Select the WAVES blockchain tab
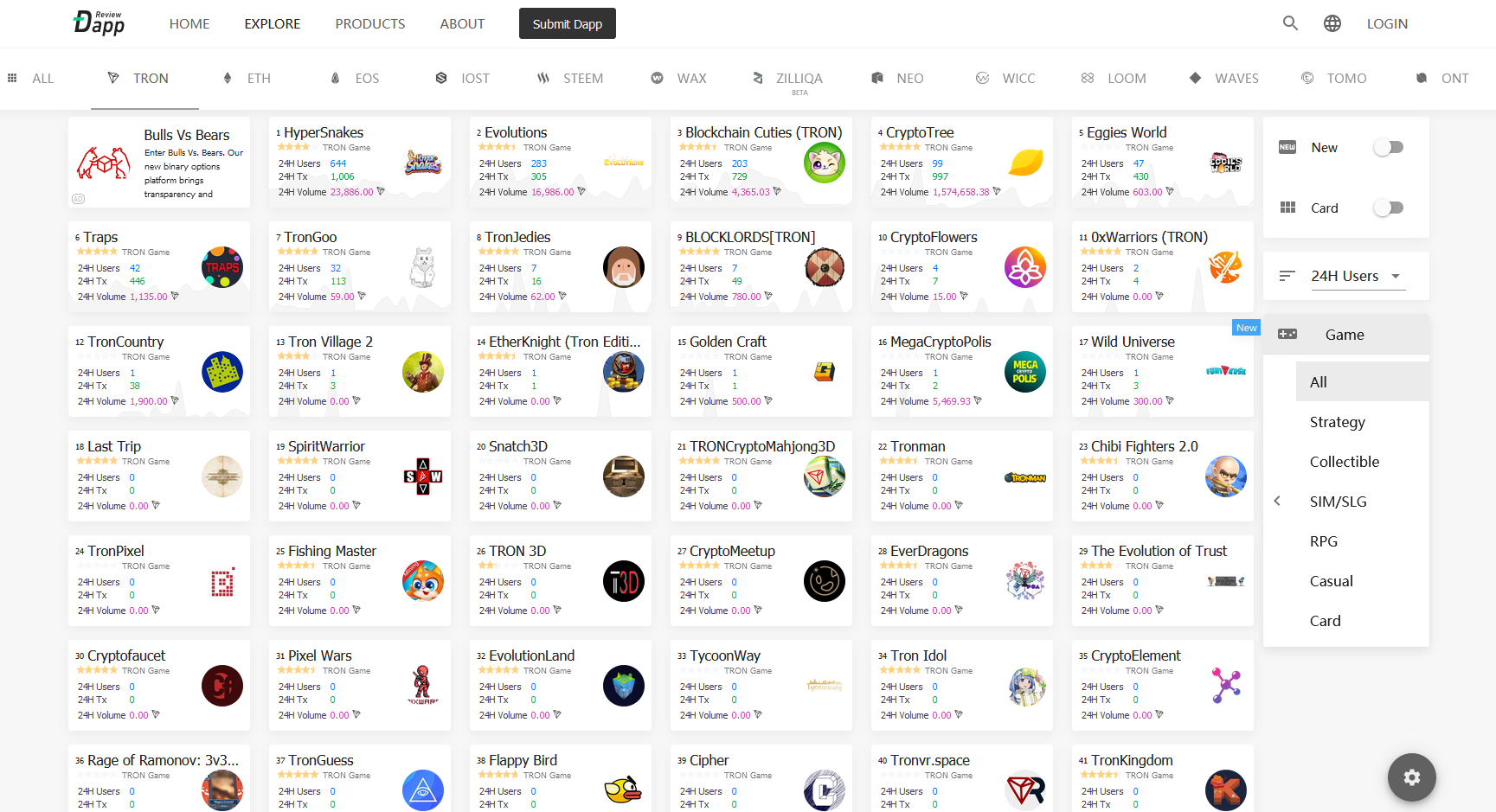1496x812 pixels. (1224, 79)
